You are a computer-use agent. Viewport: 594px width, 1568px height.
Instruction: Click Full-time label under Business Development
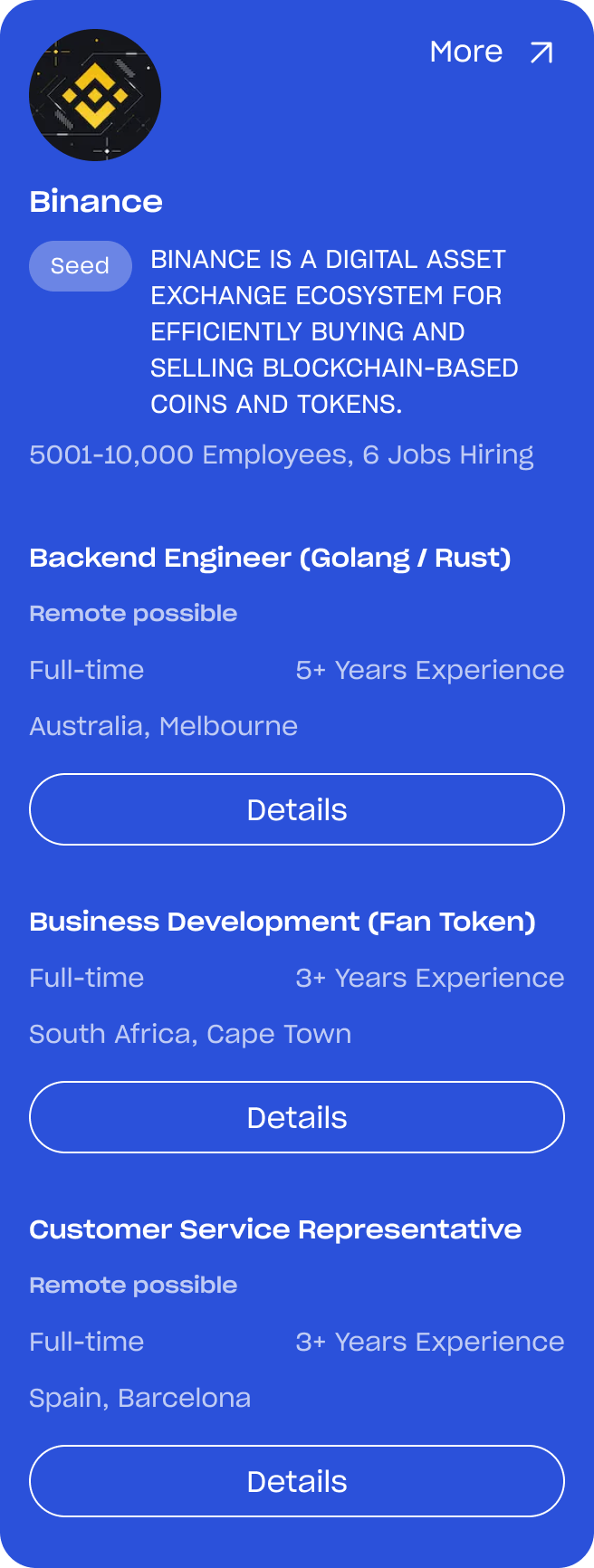87,978
